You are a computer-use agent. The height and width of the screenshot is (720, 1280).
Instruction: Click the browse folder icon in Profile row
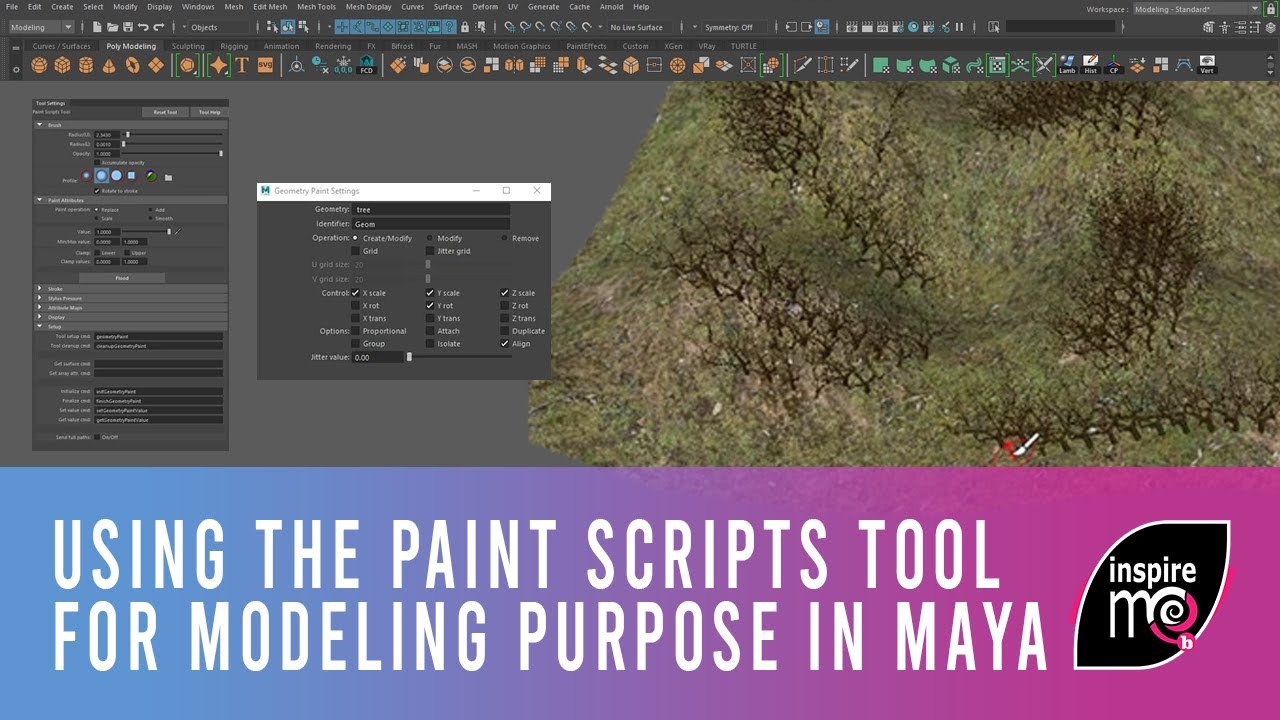(168, 177)
